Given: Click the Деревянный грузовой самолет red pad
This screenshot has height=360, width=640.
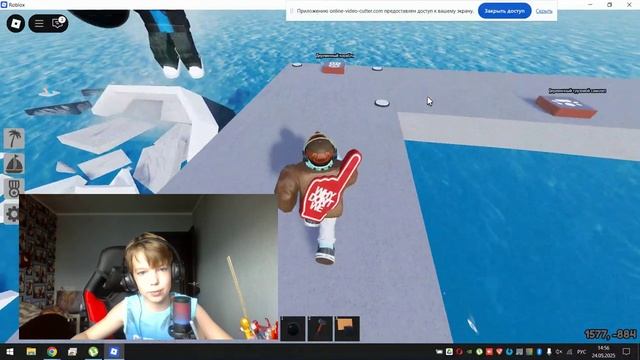Looking at the screenshot, I should 567,106.
